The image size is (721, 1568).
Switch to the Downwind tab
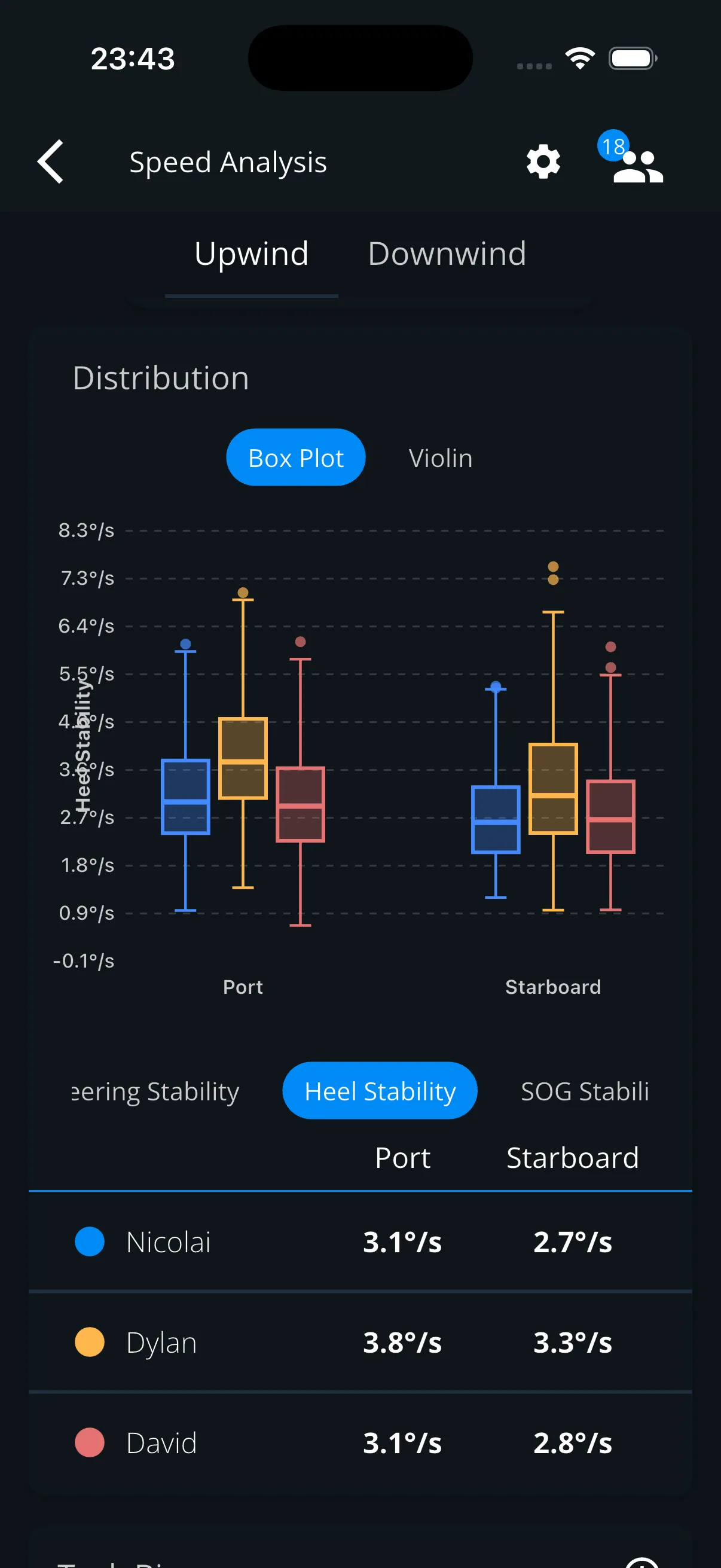click(x=447, y=253)
